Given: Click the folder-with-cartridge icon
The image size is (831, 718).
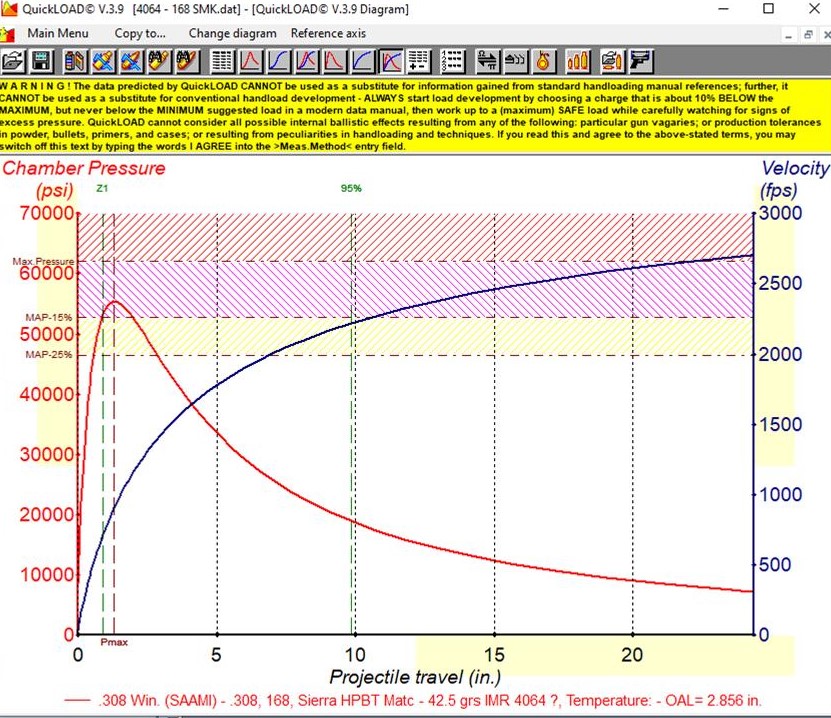Looking at the screenshot, I should tap(612, 61).
